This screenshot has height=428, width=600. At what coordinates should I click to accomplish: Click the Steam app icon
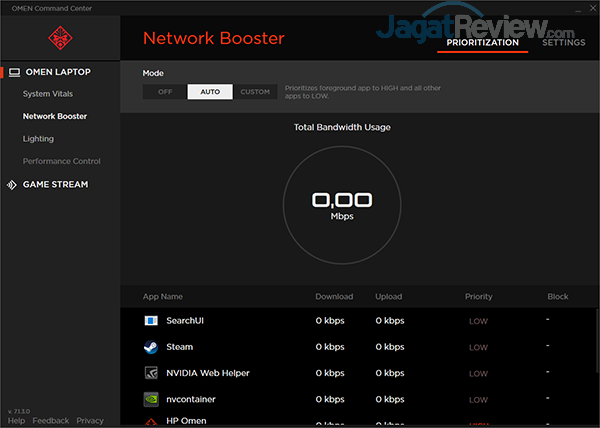(x=151, y=347)
